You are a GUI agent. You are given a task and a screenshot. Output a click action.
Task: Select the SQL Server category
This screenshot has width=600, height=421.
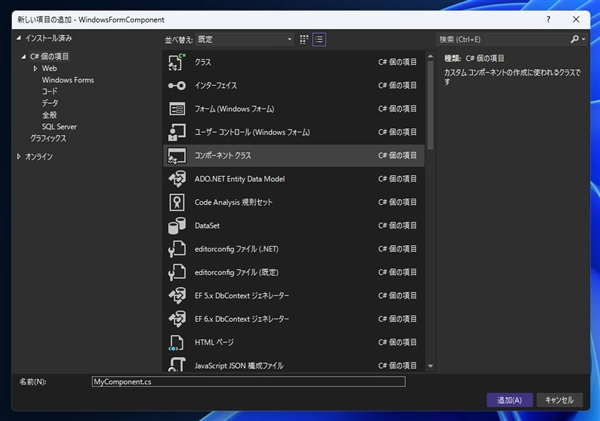pos(59,127)
